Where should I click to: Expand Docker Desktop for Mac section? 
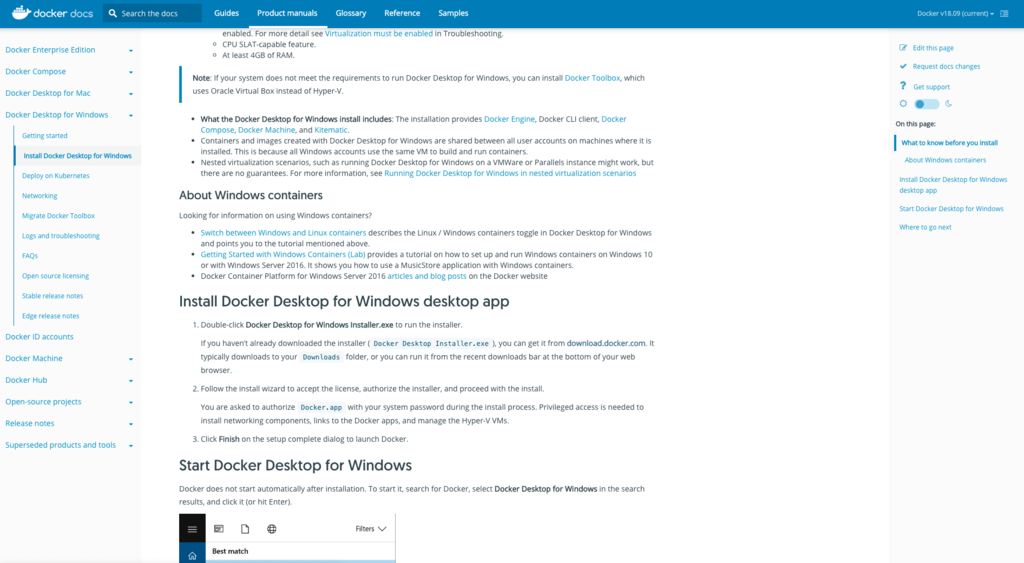coord(131,93)
